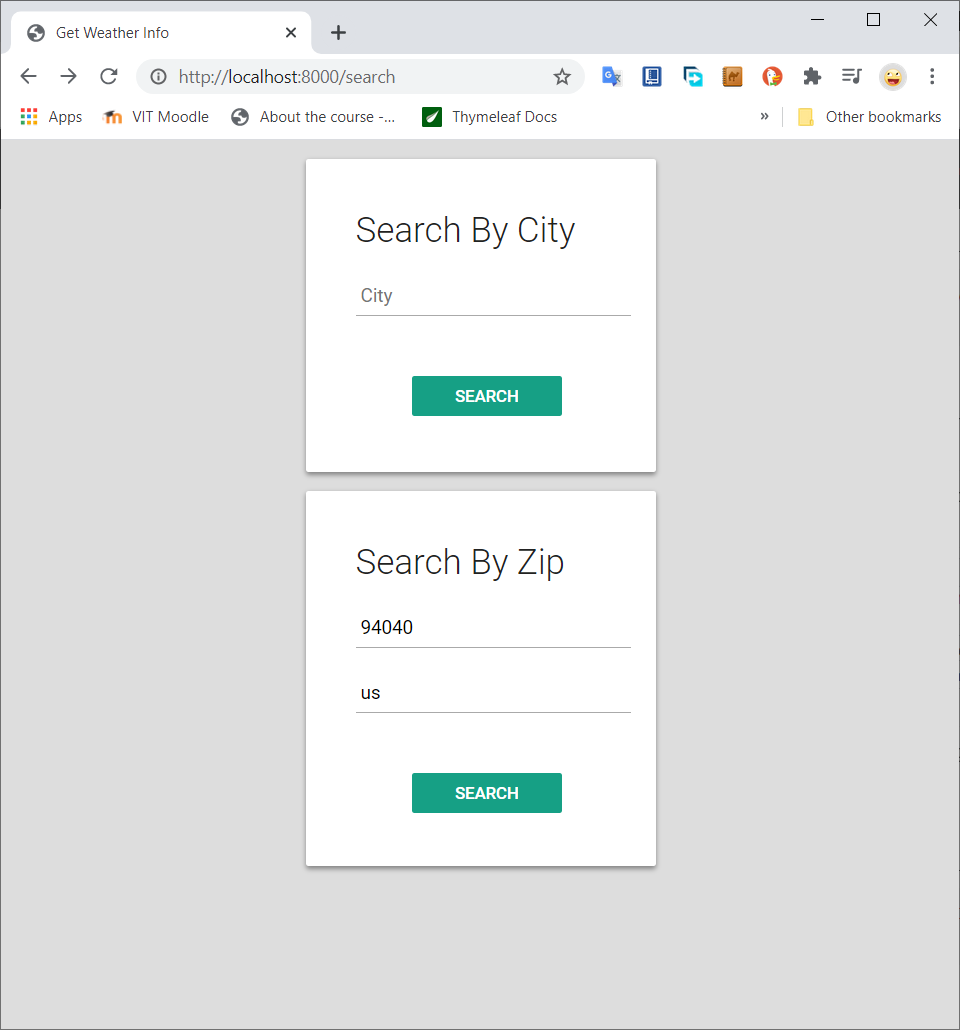The height and width of the screenshot is (1030, 960).
Task: Open a new browser tab
Action: click(338, 32)
